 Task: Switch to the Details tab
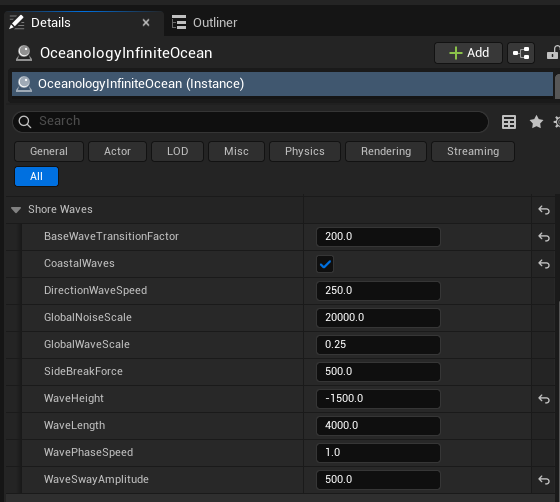[x=84, y=23]
